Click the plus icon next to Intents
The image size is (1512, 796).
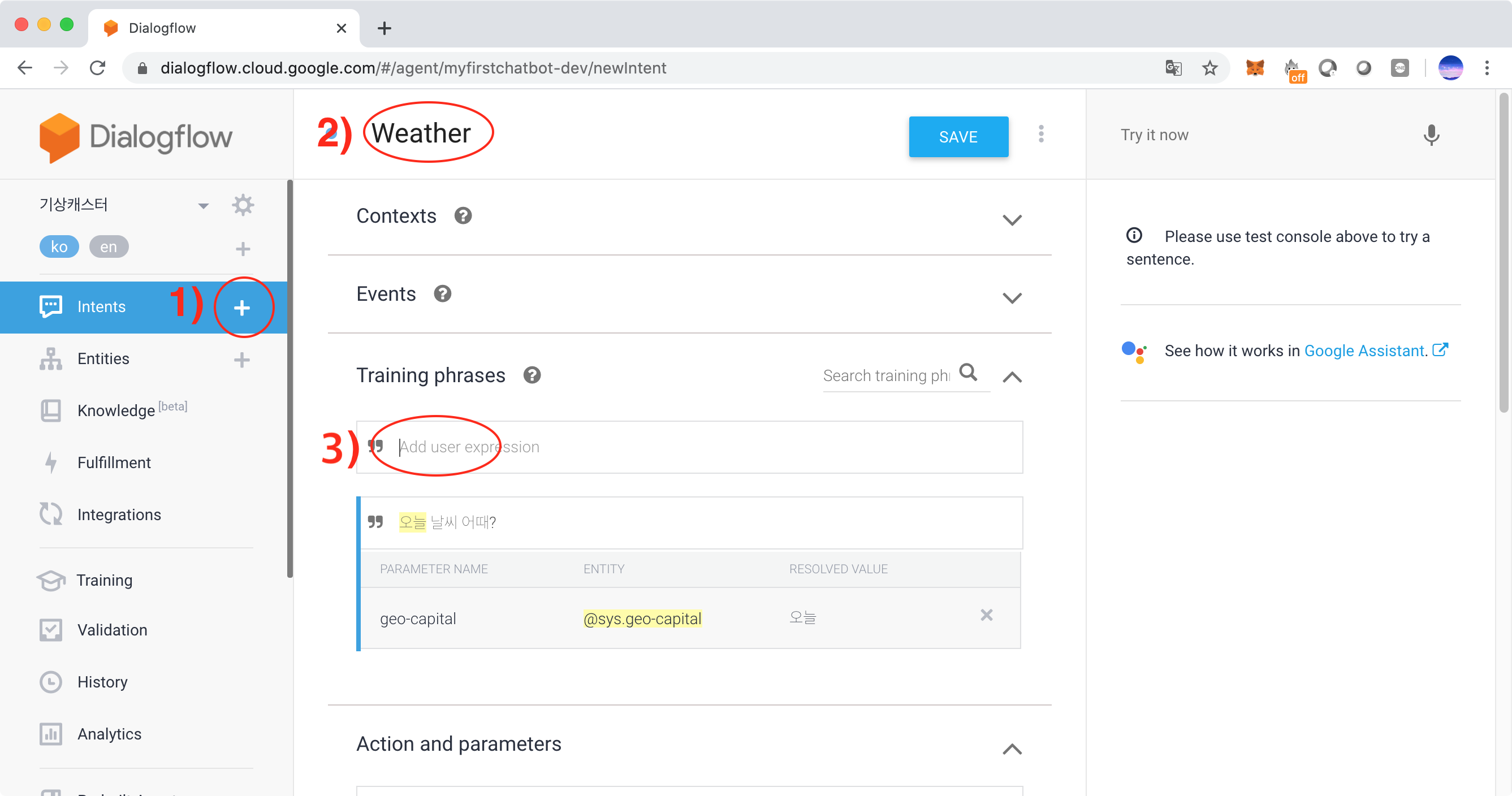coord(242,308)
